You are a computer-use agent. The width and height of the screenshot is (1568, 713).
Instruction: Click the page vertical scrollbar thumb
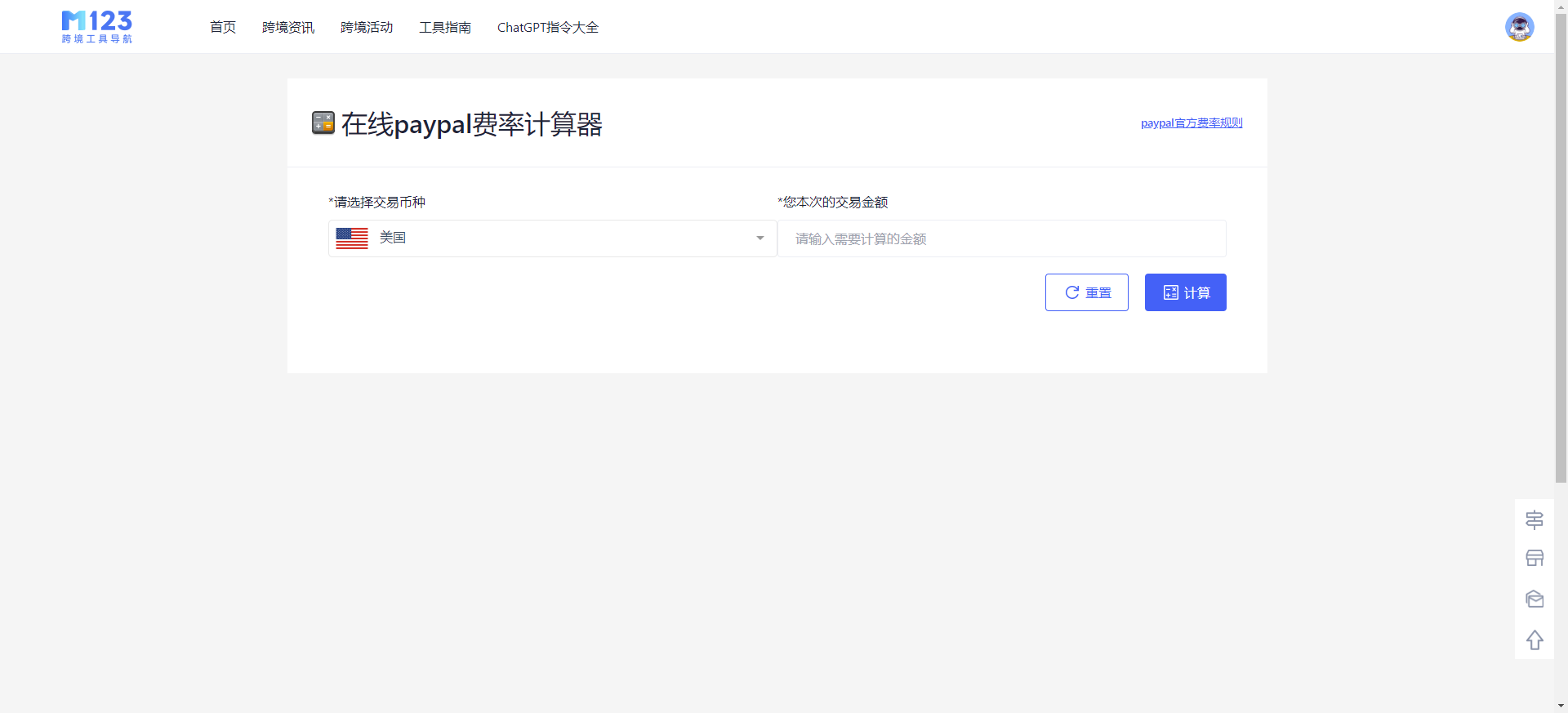point(1561,247)
